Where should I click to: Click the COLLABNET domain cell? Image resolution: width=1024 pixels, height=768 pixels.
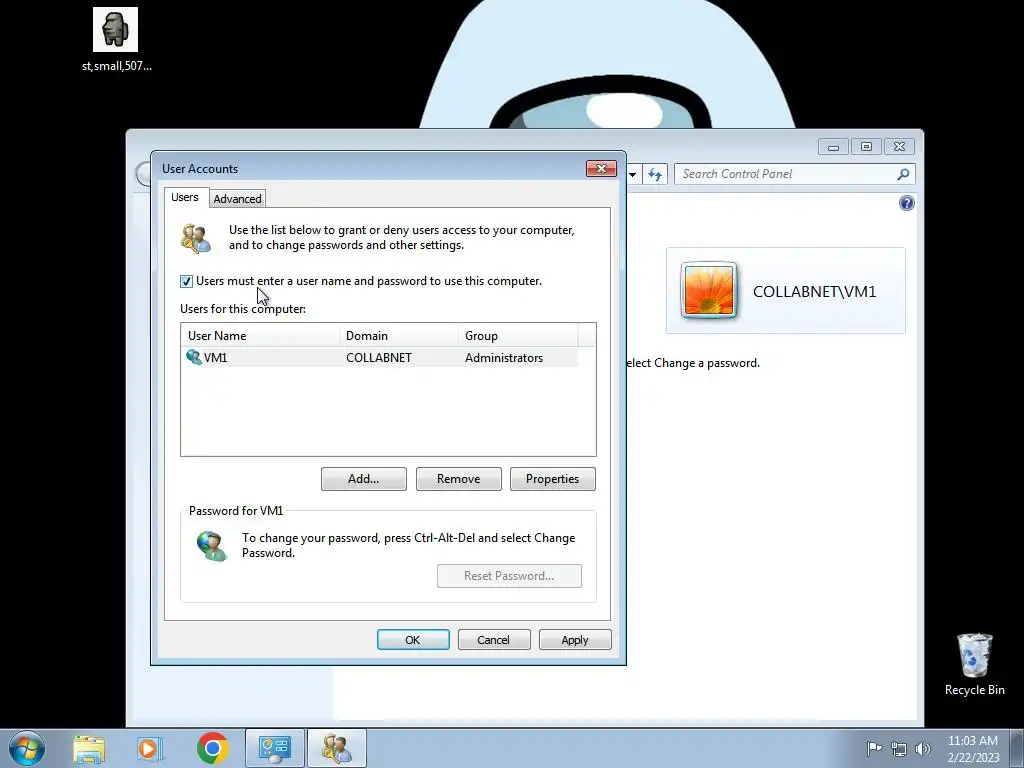(379, 358)
